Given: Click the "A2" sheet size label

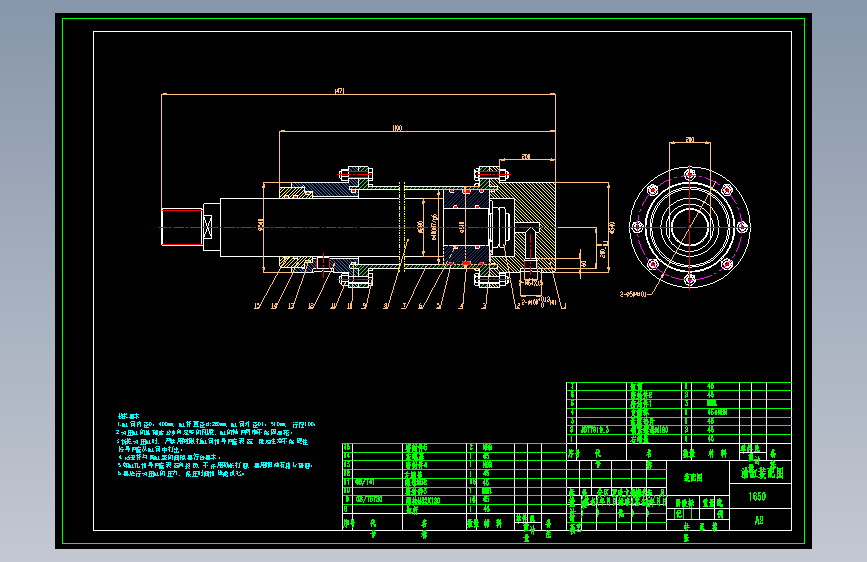Looking at the screenshot, I should tap(759, 521).
